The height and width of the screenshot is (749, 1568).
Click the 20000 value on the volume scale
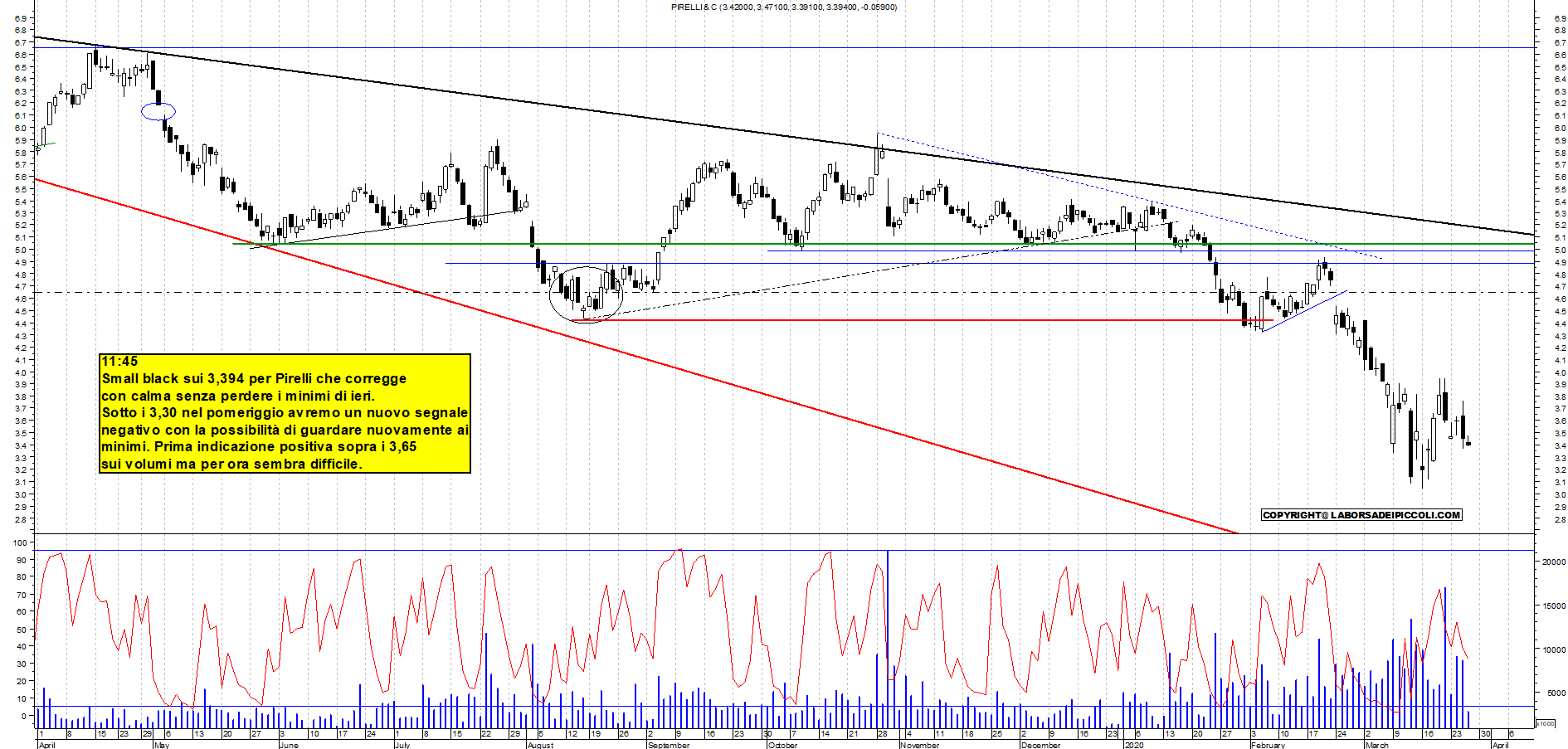click(x=1553, y=562)
